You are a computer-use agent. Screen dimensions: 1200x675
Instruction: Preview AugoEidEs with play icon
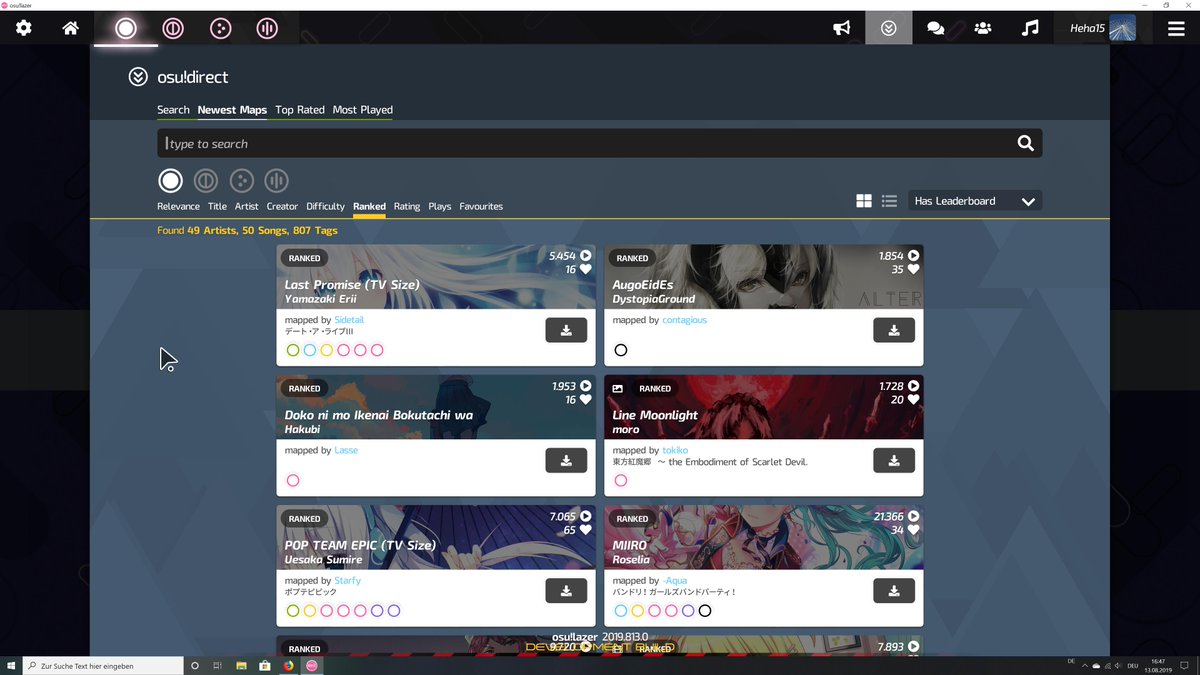click(x=913, y=256)
